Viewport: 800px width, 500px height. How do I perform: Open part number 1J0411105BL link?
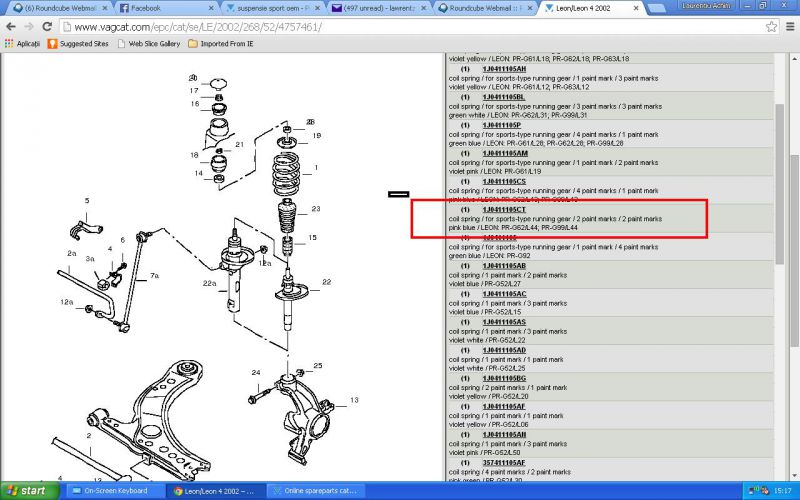(504, 97)
